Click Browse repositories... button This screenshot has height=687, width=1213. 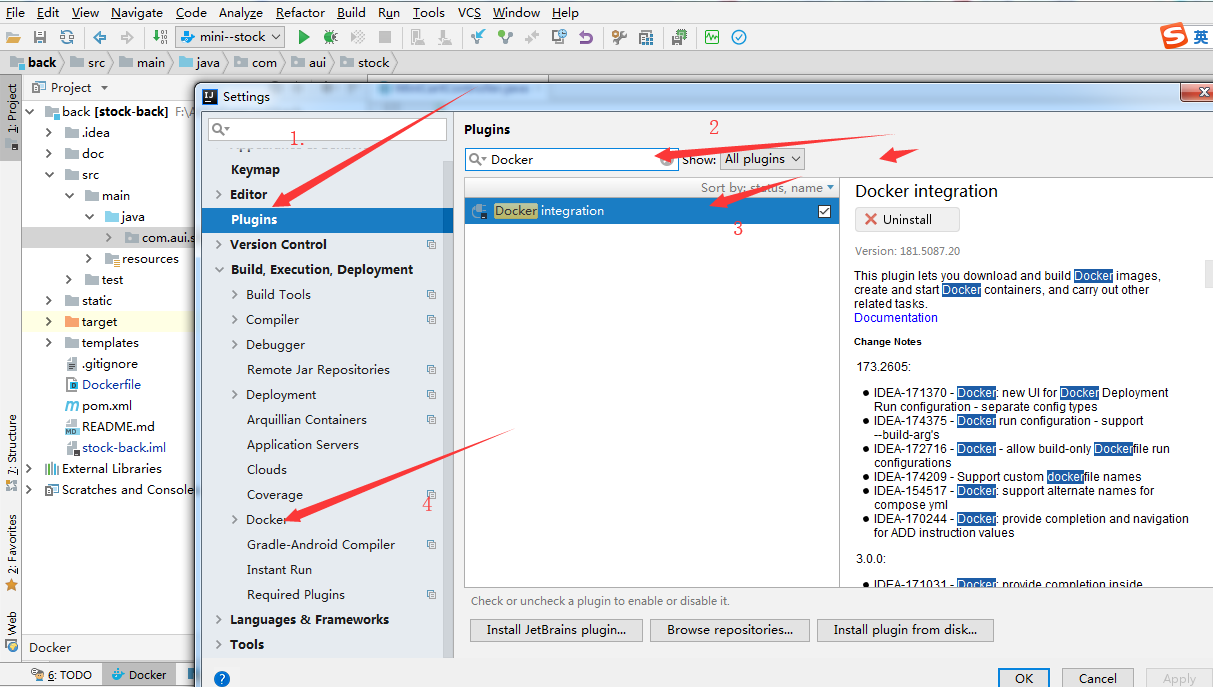click(x=730, y=630)
